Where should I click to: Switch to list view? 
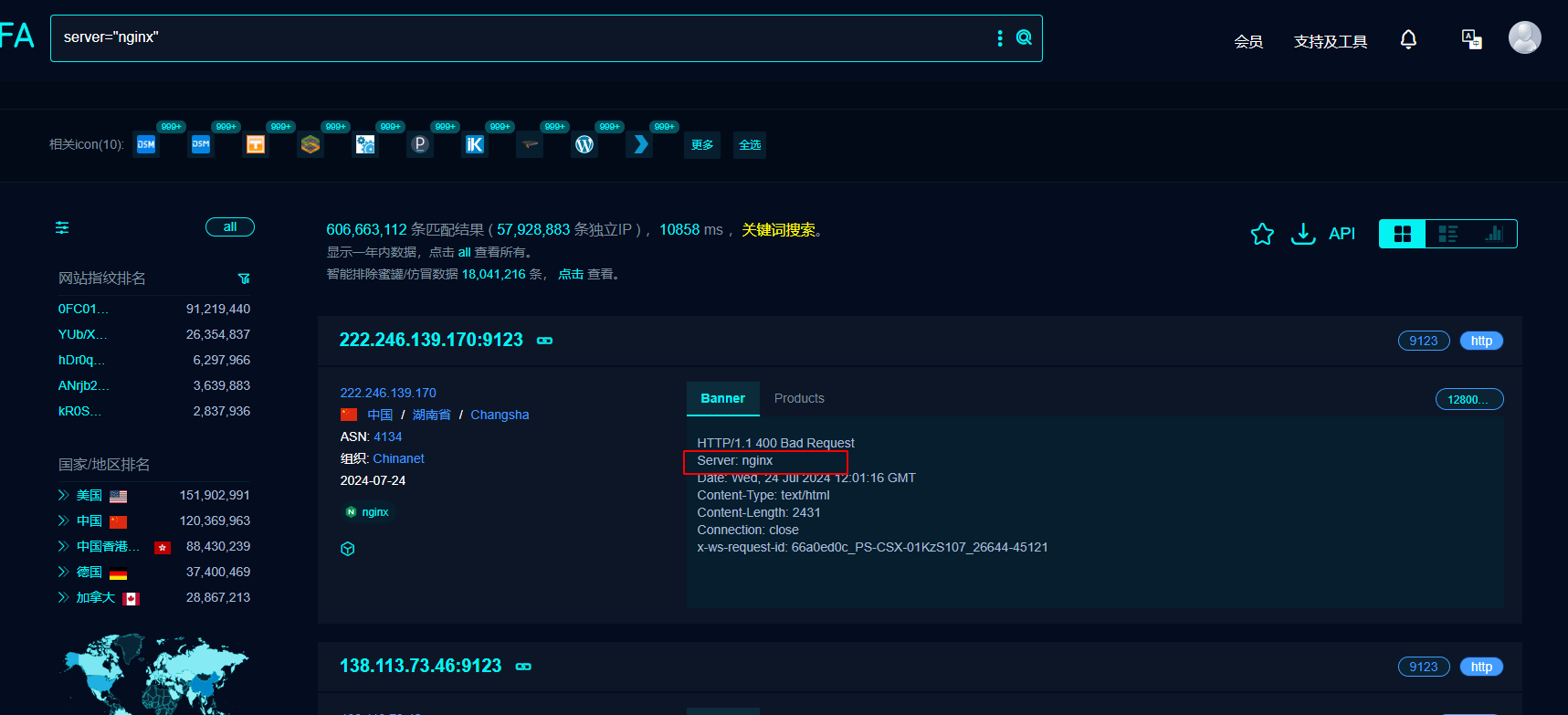point(1448,234)
